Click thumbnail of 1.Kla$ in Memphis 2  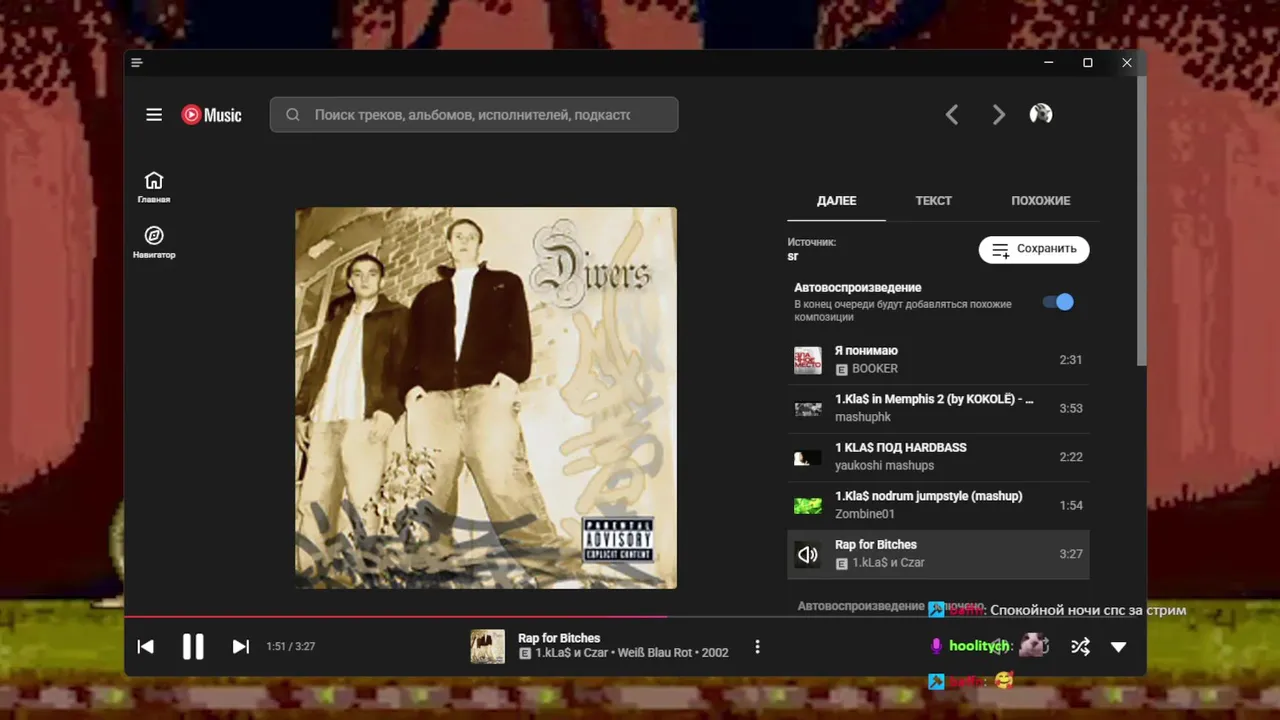coord(808,409)
